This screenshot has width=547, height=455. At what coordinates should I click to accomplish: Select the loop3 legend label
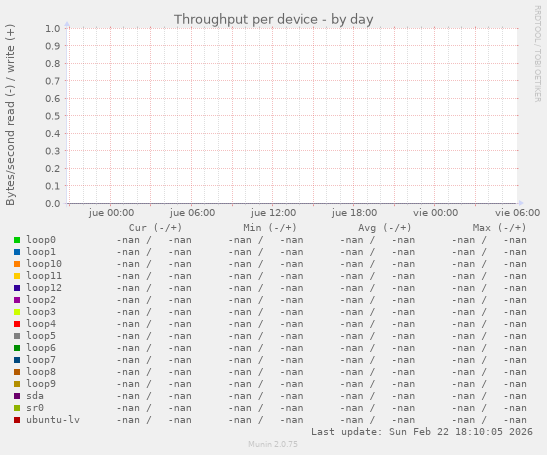coord(41,312)
